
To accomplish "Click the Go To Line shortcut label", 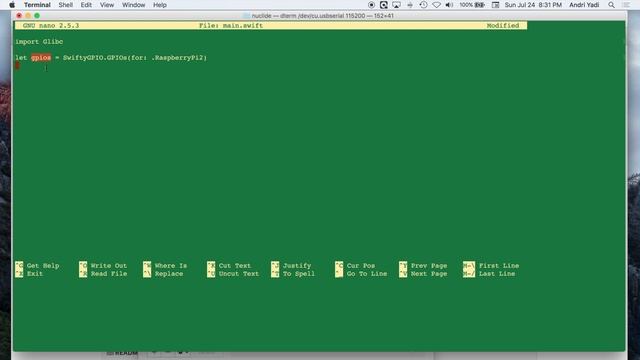I will pos(367,273).
